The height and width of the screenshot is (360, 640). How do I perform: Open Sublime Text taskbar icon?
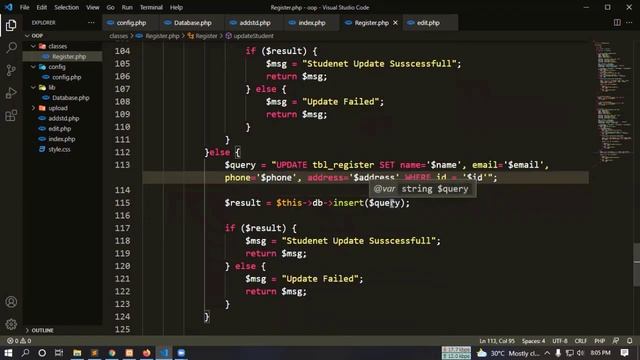tap(94, 353)
